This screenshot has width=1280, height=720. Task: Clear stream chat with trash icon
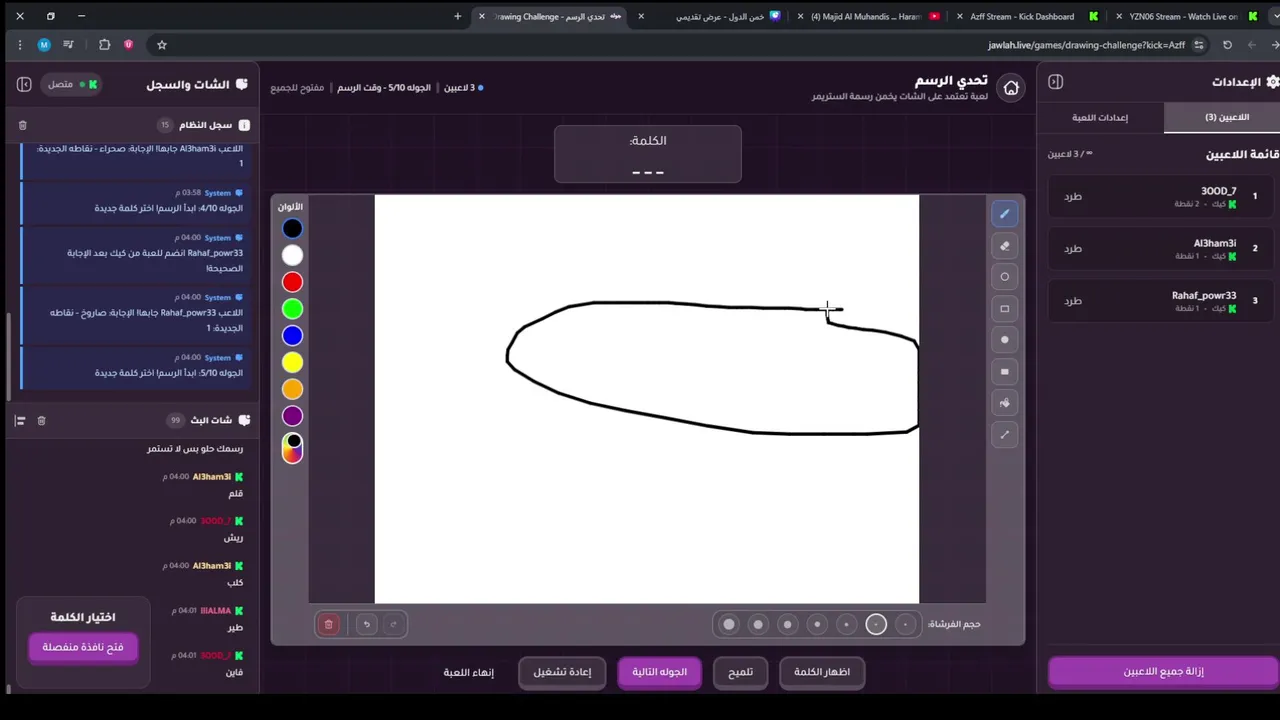pyautogui.click(x=41, y=421)
